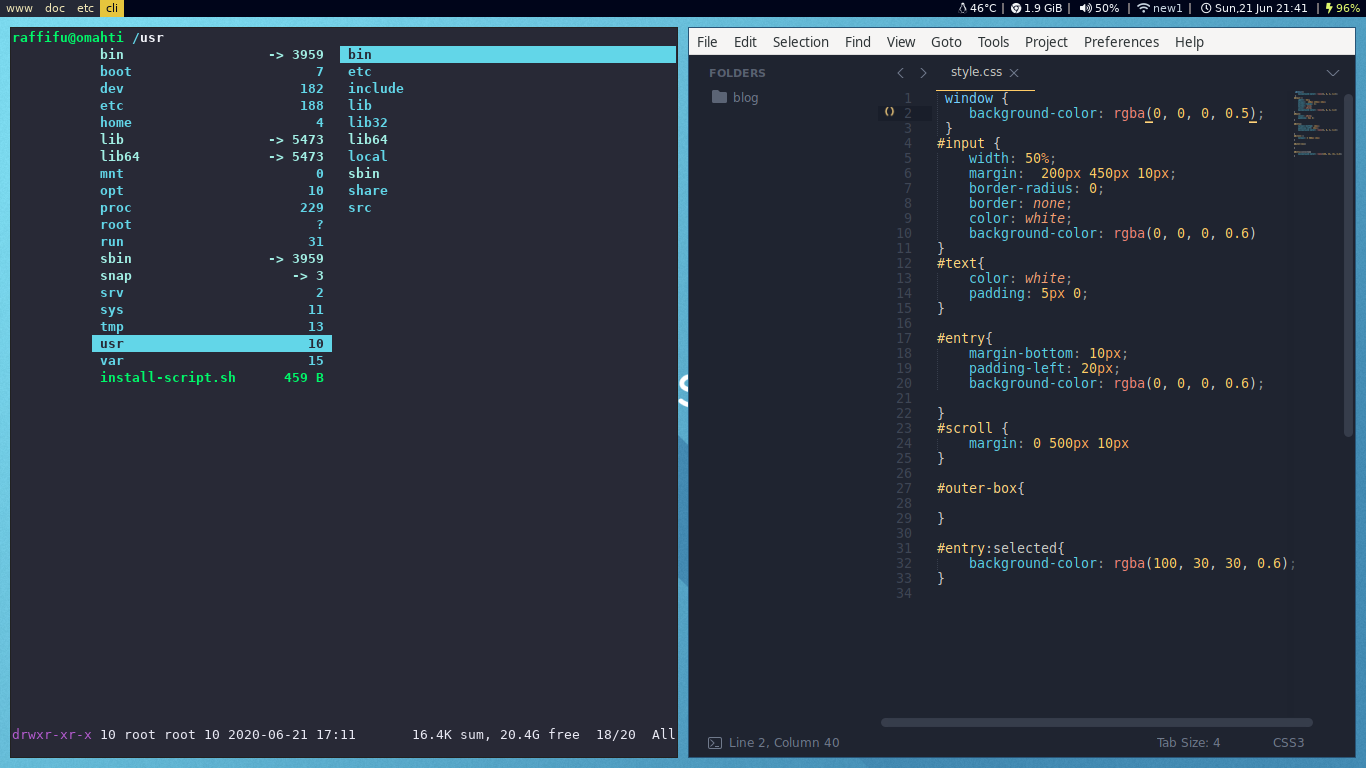The width and height of the screenshot is (1366, 768).
Task: Switch to the www workspace
Action: (x=19, y=8)
